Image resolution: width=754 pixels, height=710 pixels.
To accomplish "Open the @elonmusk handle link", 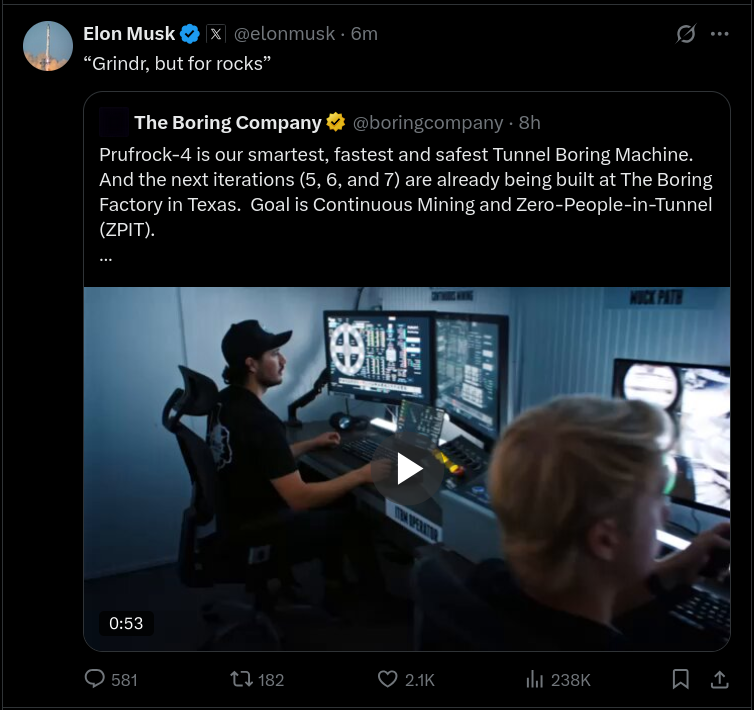I will pyautogui.click(x=284, y=34).
